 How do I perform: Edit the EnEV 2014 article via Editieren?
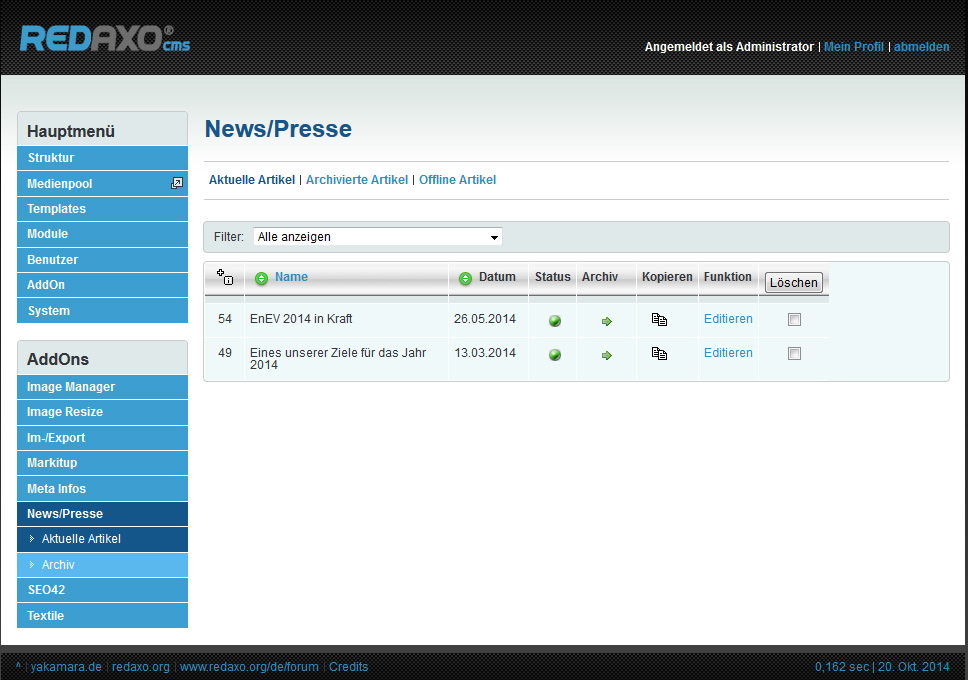pyautogui.click(x=728, y=319)
